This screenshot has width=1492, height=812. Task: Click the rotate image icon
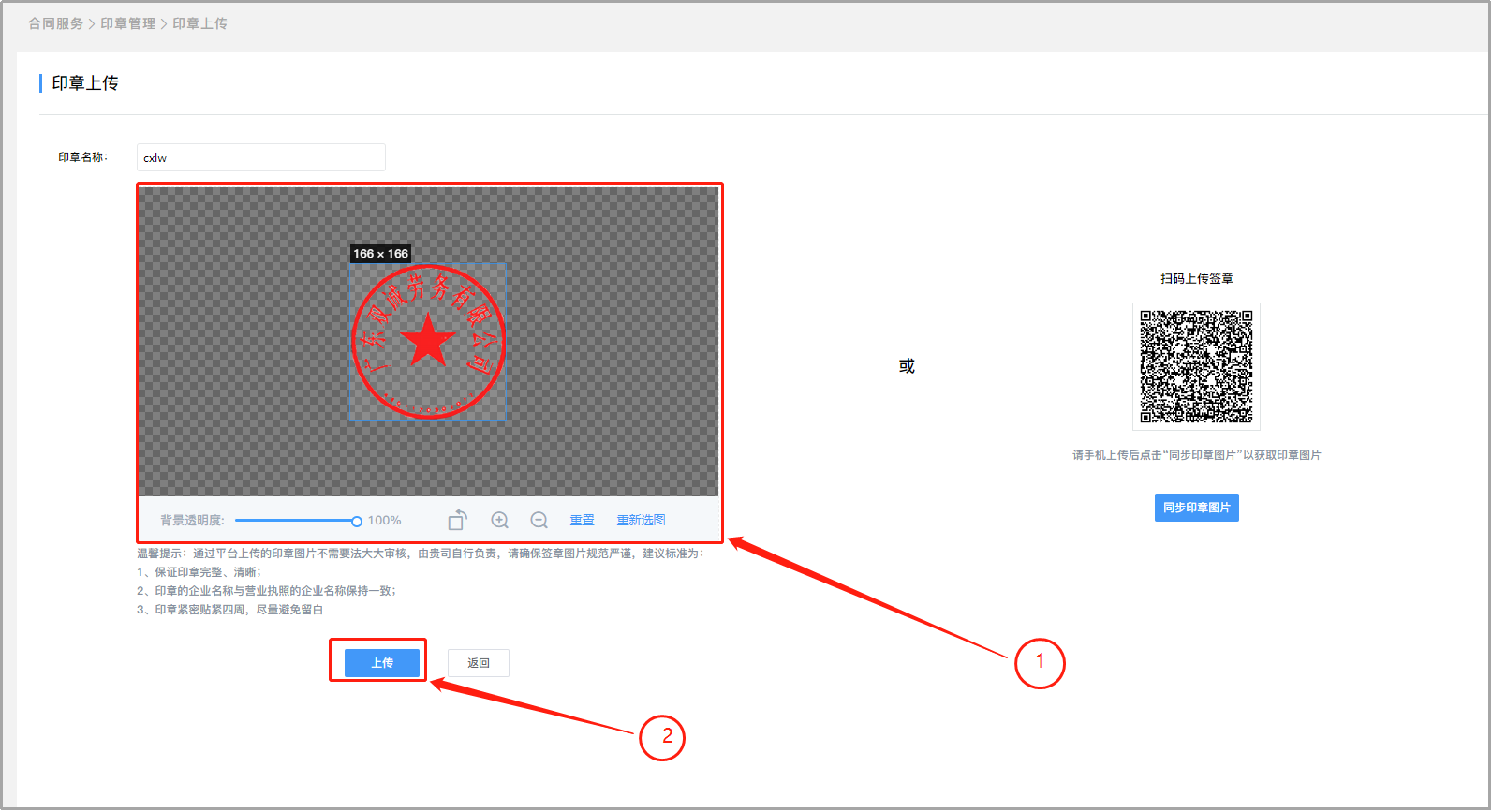(x=457, y=520)
